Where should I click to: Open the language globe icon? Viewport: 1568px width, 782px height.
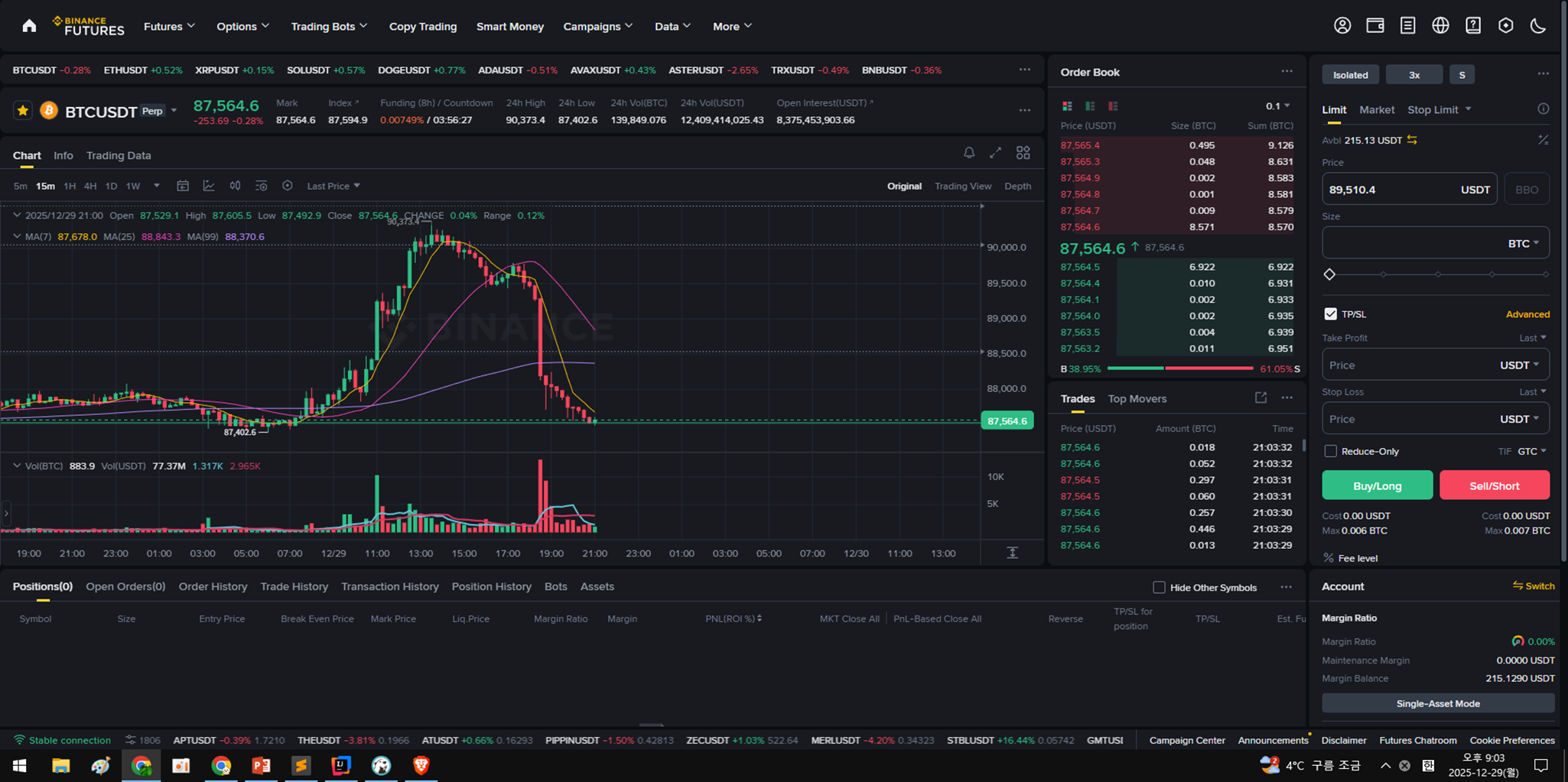click(x=1440, y=25)
